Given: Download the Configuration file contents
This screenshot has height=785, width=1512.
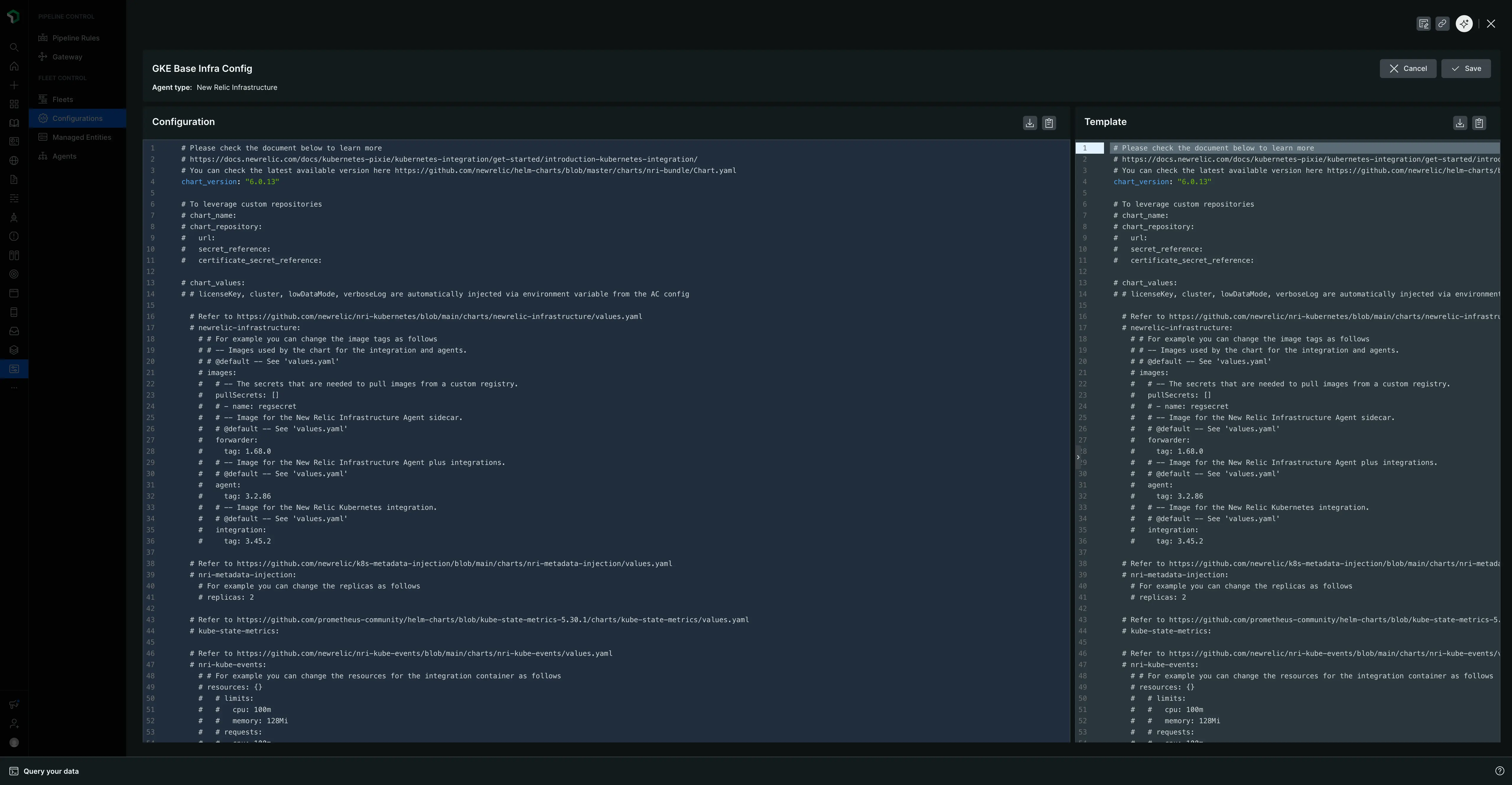Looking at the screenshot, I should coord(1030,123).
